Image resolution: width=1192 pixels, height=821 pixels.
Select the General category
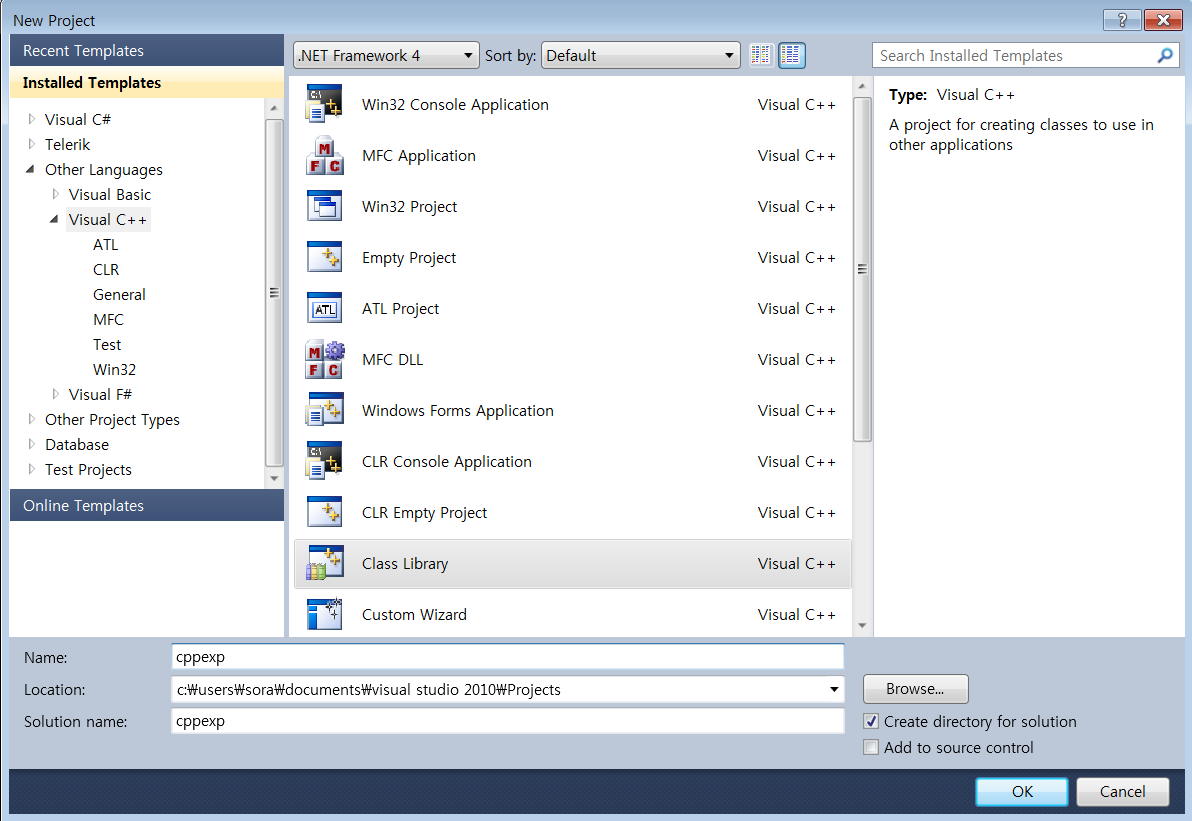click(x=119, y=295)
